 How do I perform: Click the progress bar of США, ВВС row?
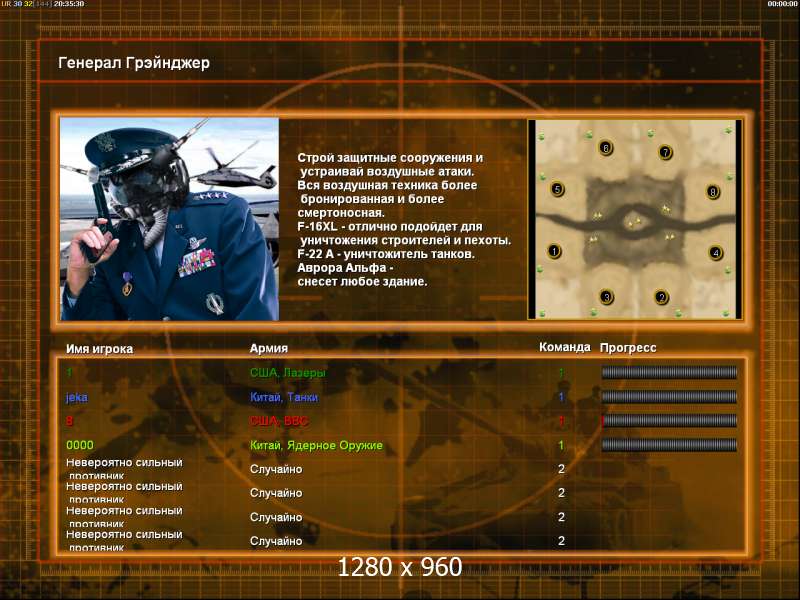pos(669,420)
